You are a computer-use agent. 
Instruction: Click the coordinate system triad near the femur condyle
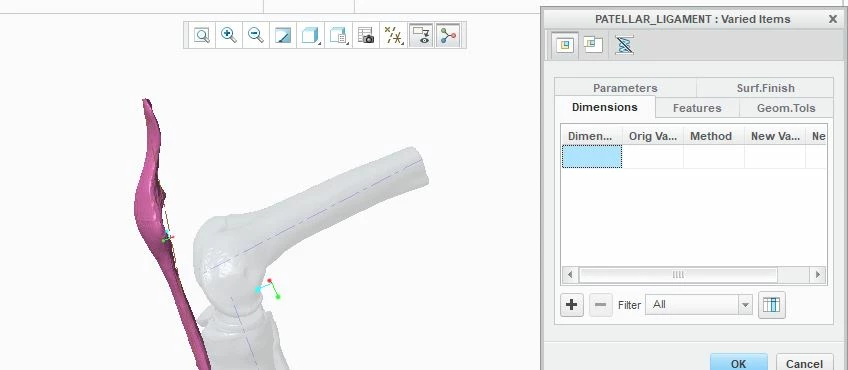coord(268,288)
